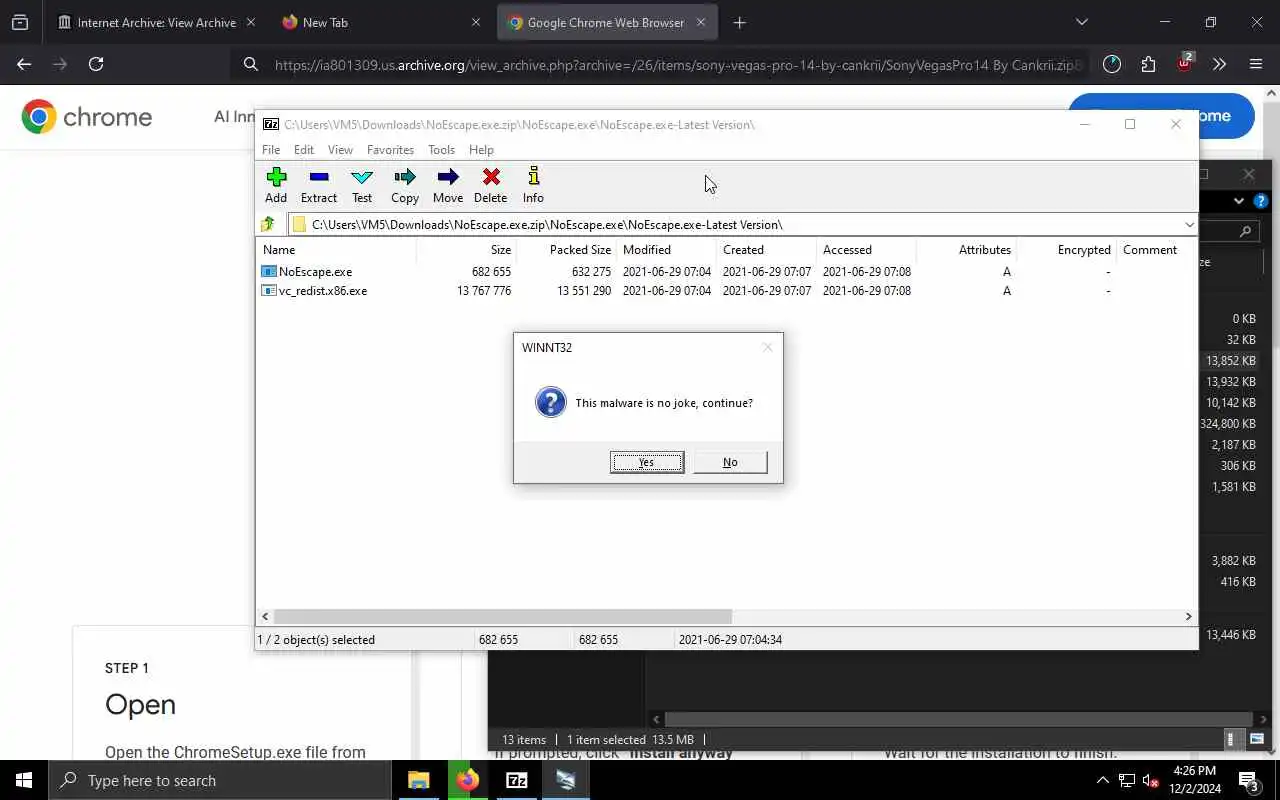Select the vc_redist.x86.exe file row
The width and height of the screenshot is (1280, 800).
pyautogui.click(x=727, y=291)
